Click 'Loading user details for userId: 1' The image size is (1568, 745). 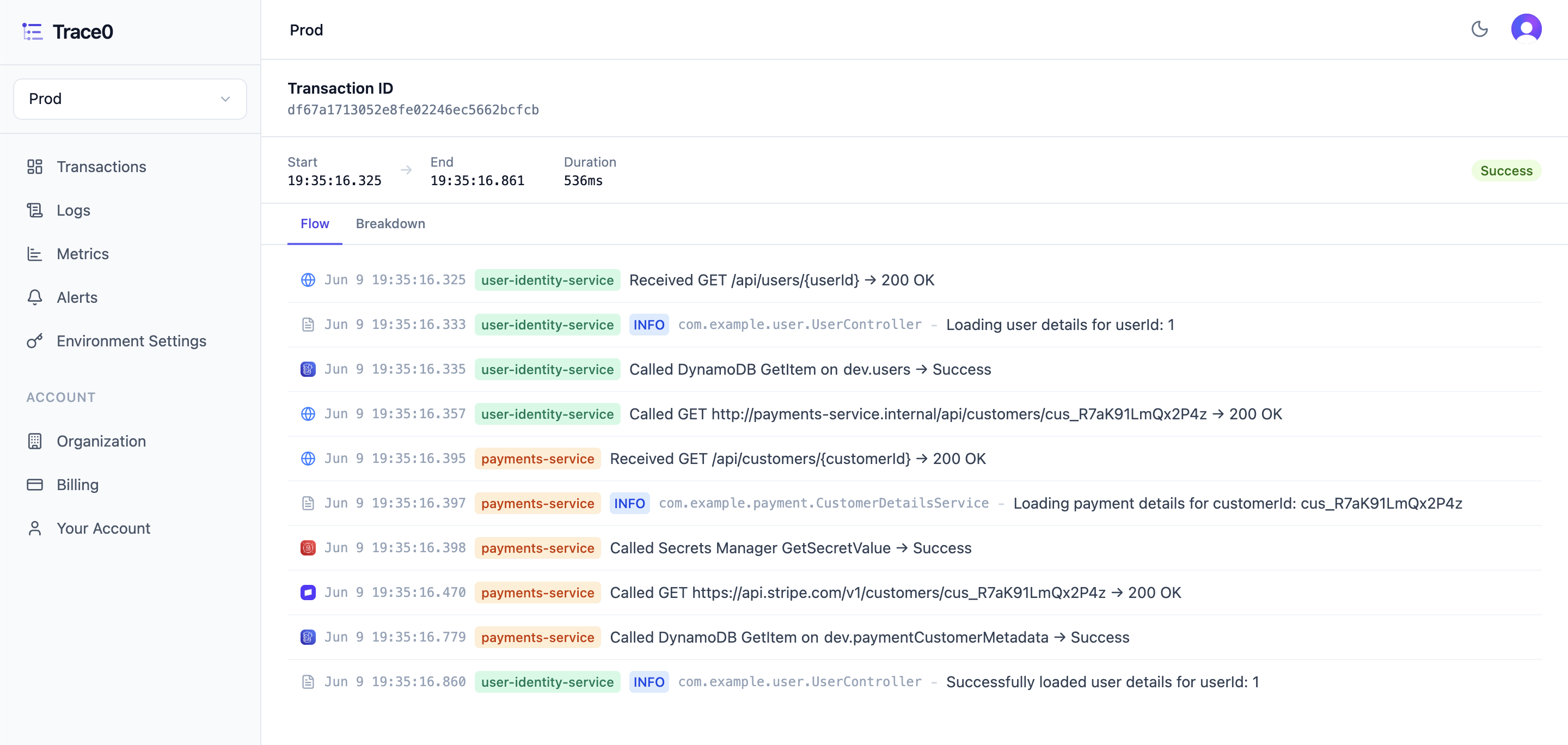(1061, 325)
